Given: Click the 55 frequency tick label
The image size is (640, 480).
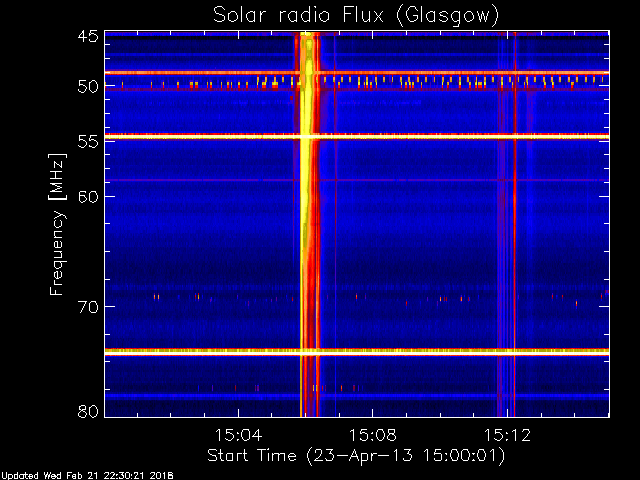Looking at the screenshot, I should click(x=88, y=142).
